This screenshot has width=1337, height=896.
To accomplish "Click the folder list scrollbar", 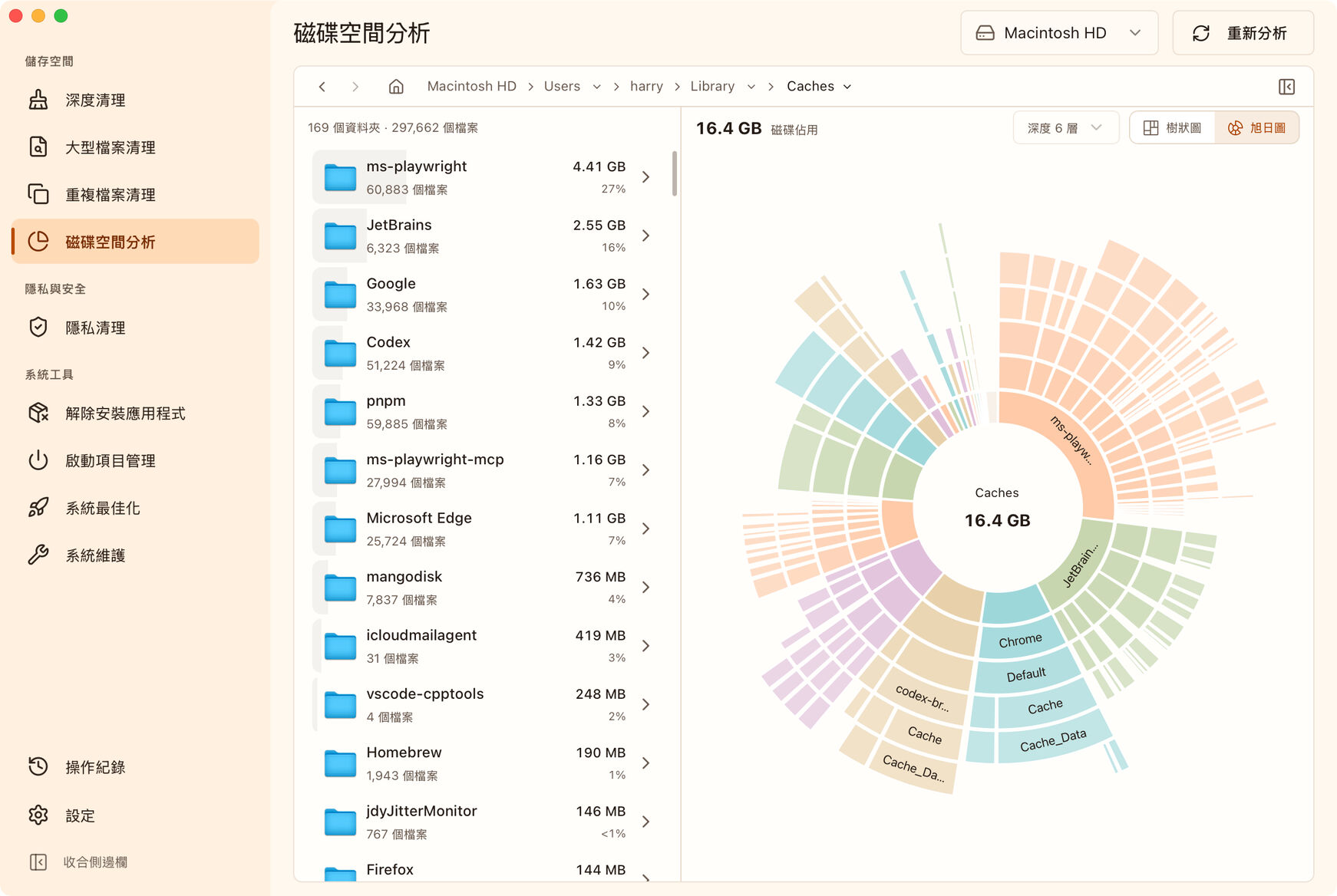I will click(x=675, y=174).
